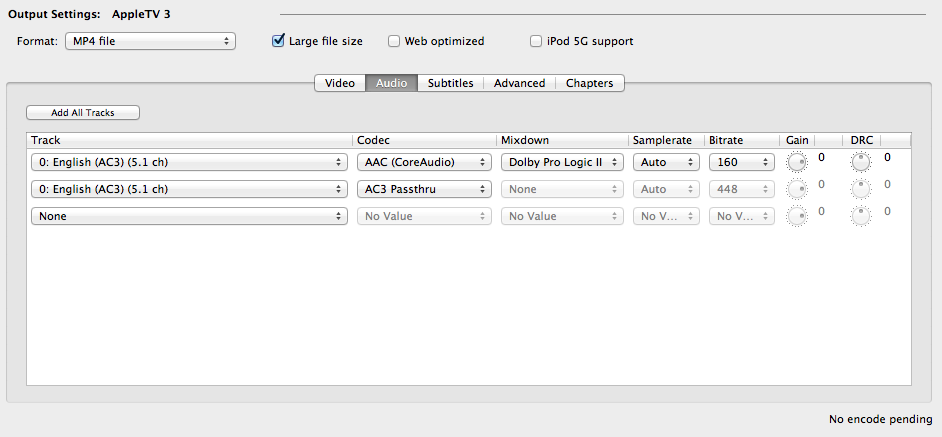Open the AAC (CoreAudio) codec dropdown
The width and height of the screenshot is (942, 437).
click(424, 162)
